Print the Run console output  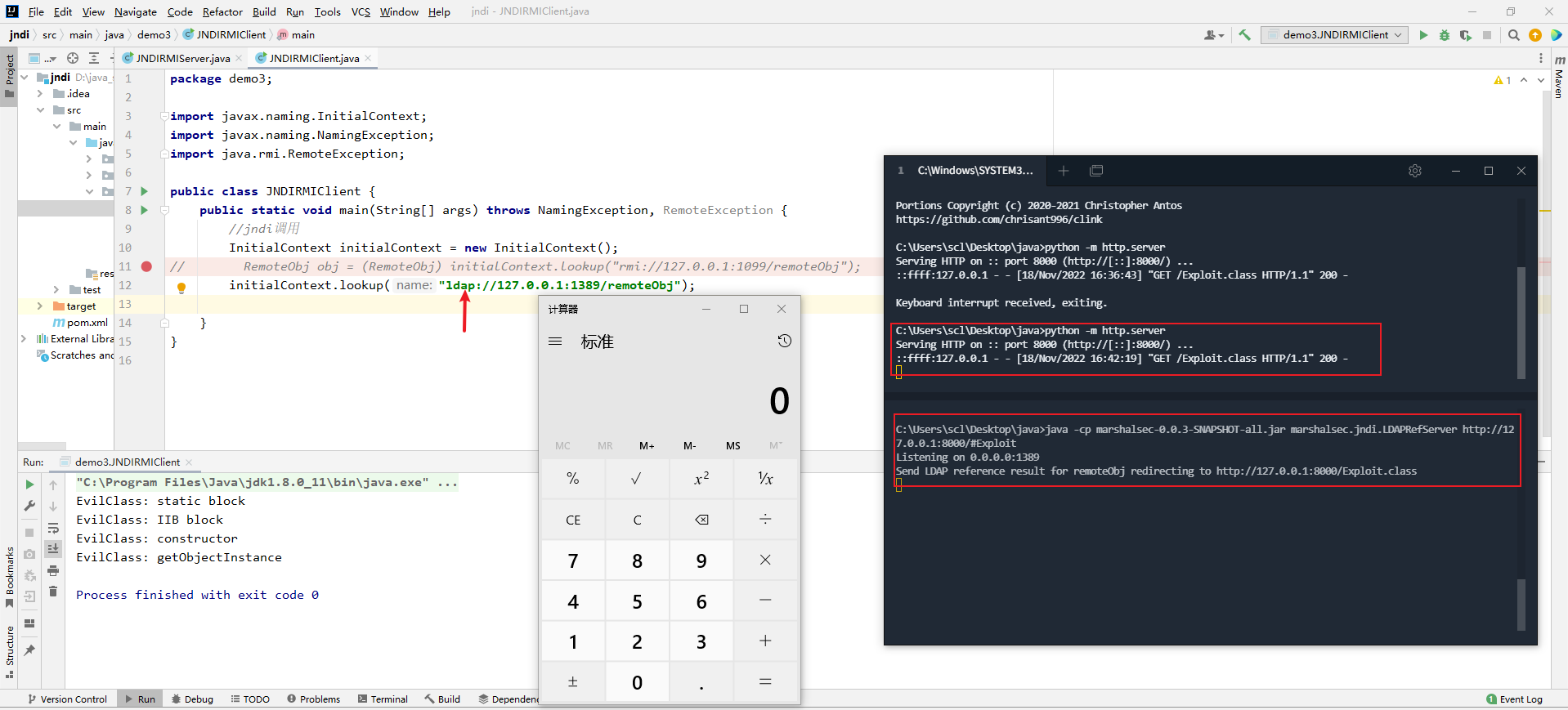click(53, 570)
